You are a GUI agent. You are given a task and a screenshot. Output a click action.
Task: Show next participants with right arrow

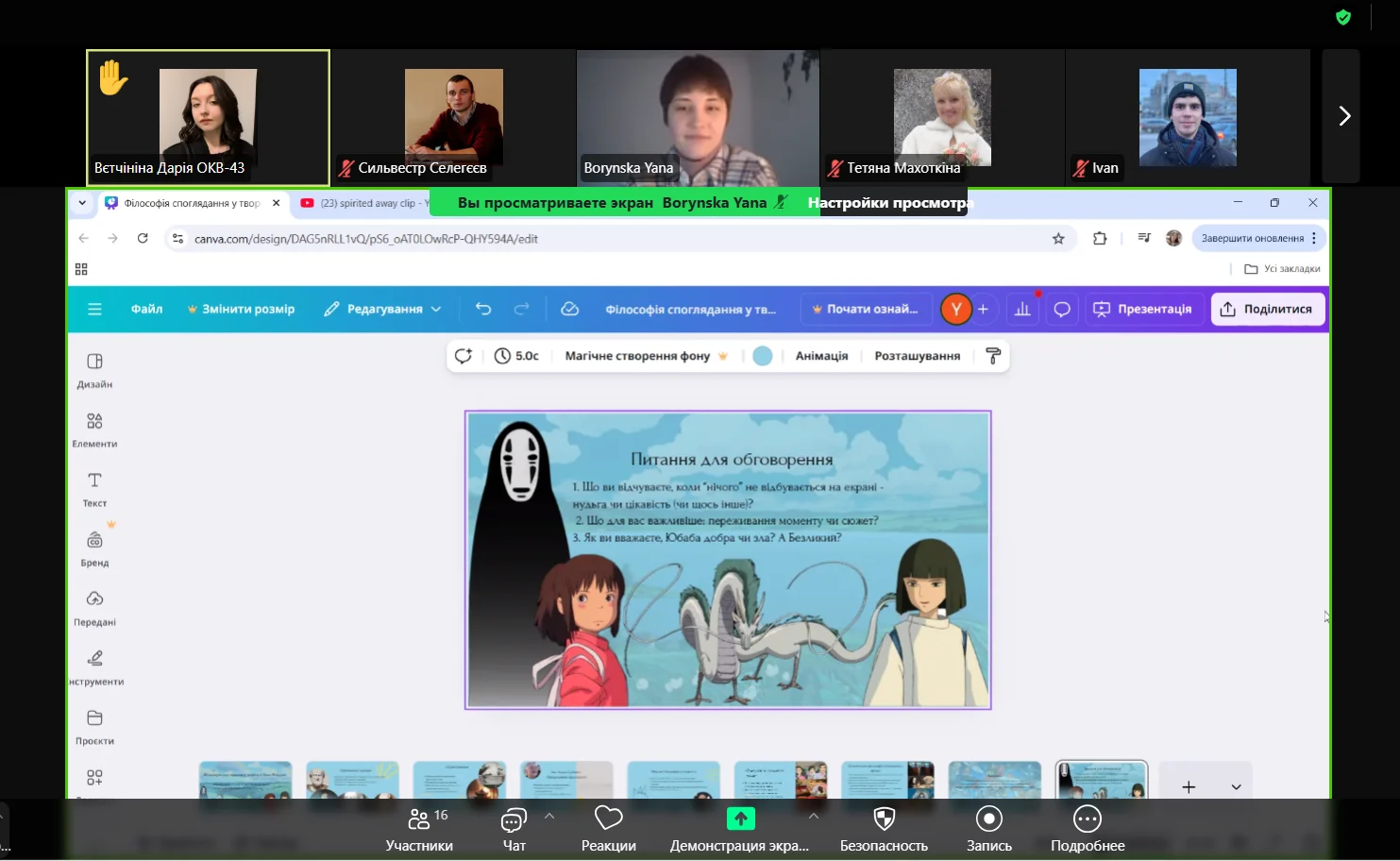(x=1343, y=116)
